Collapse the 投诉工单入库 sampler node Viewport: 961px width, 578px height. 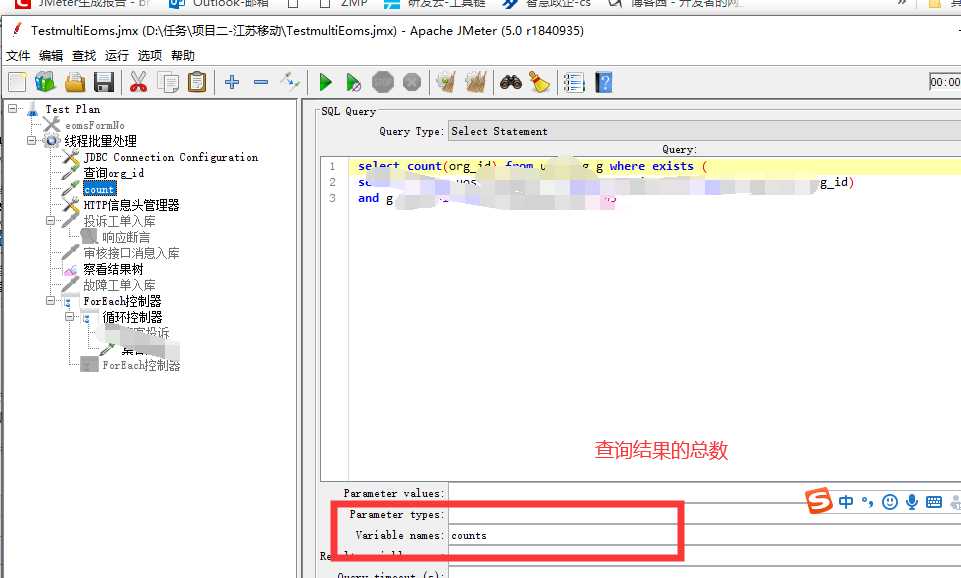coord(50,221)
